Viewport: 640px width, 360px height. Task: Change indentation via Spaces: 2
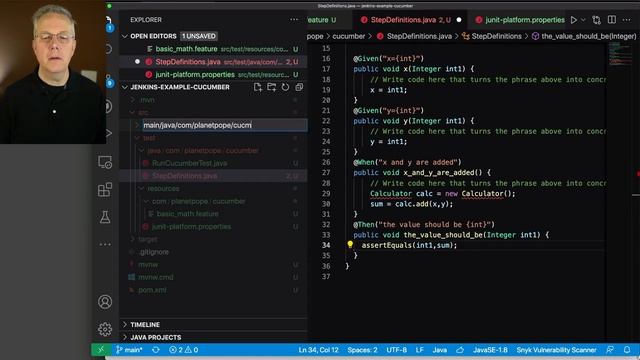[362, 350]
